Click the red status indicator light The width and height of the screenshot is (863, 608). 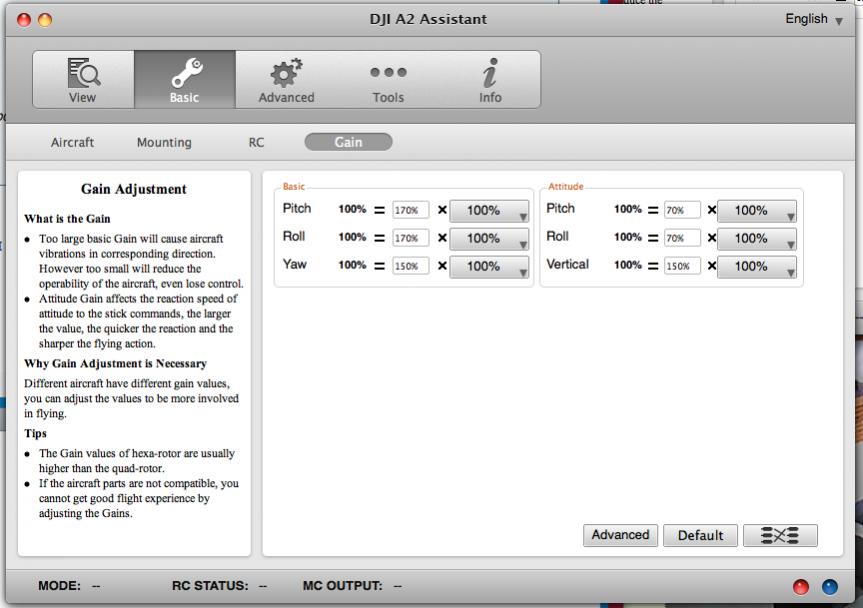click(x=801, y=588)
